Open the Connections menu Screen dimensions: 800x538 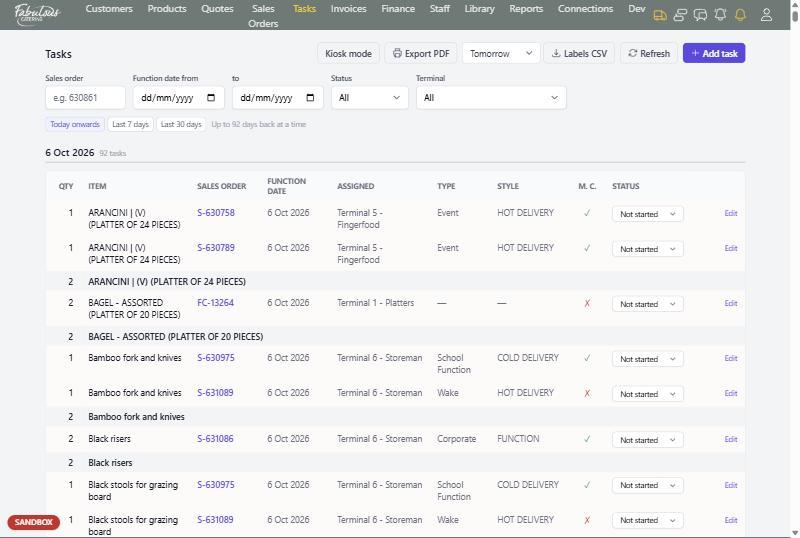click(x=585, y=9)
